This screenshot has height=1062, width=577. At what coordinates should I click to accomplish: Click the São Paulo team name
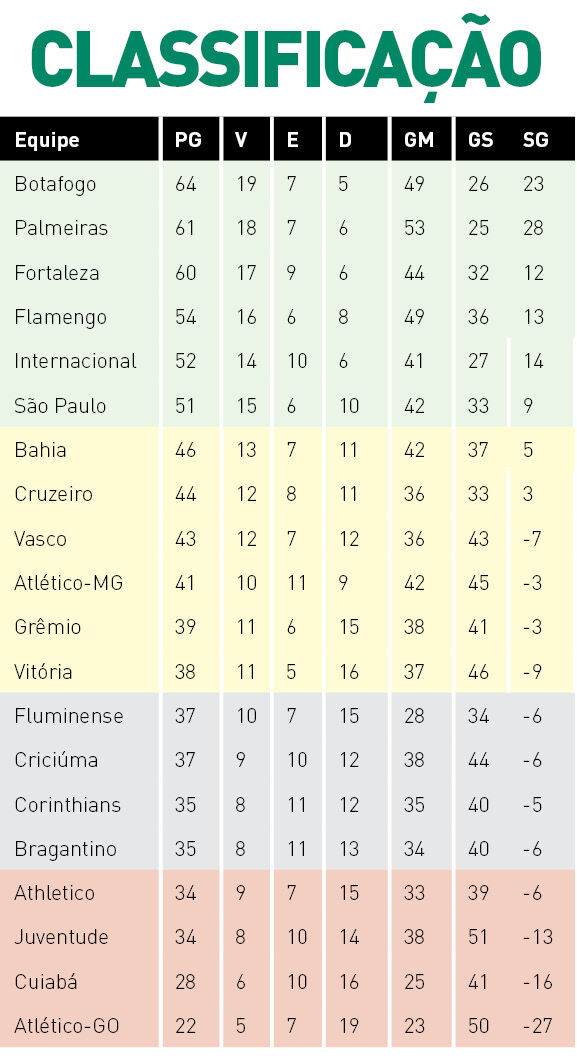coord(60,406)
